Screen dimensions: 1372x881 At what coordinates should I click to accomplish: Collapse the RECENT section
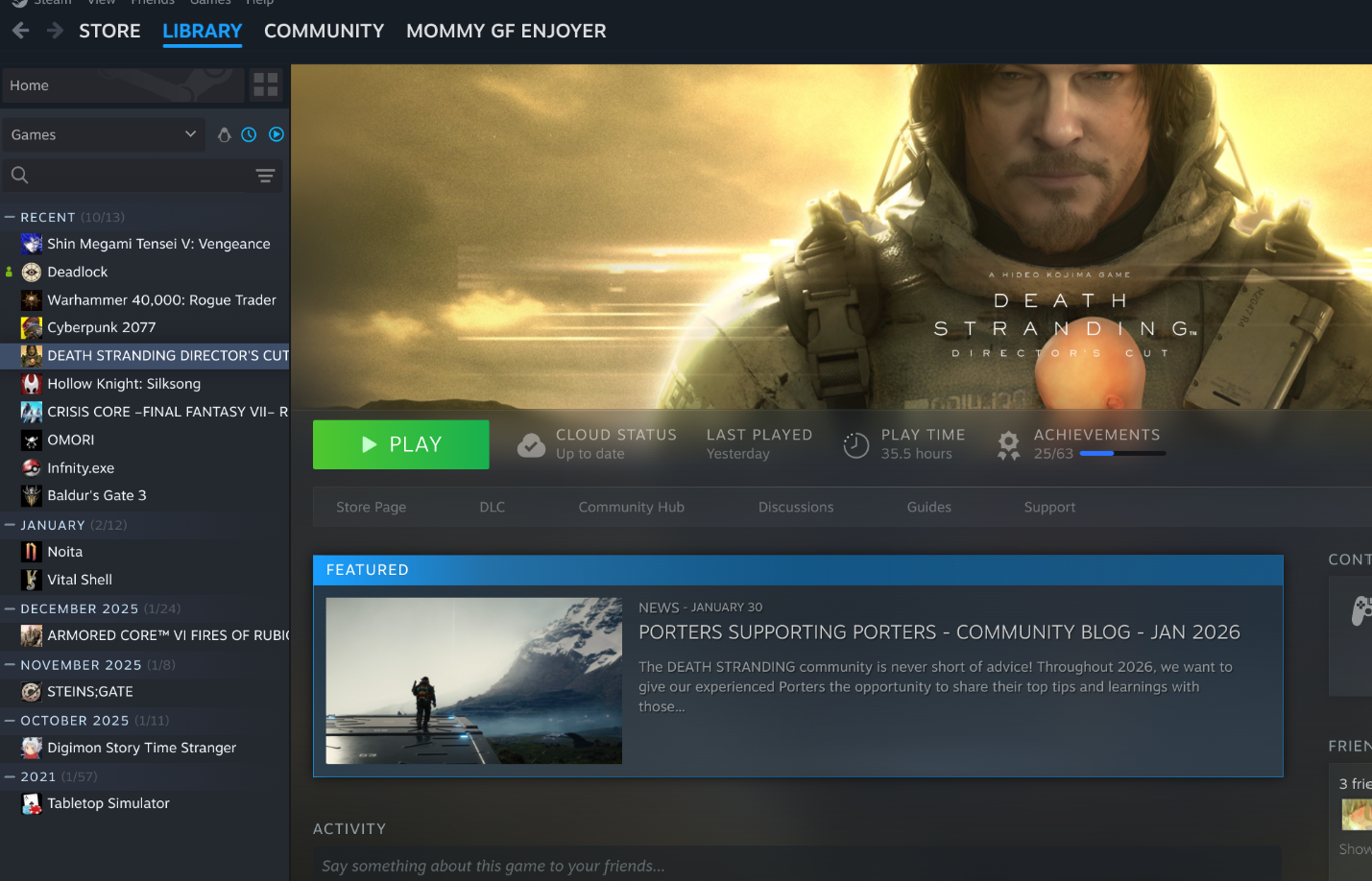point(10,217)
